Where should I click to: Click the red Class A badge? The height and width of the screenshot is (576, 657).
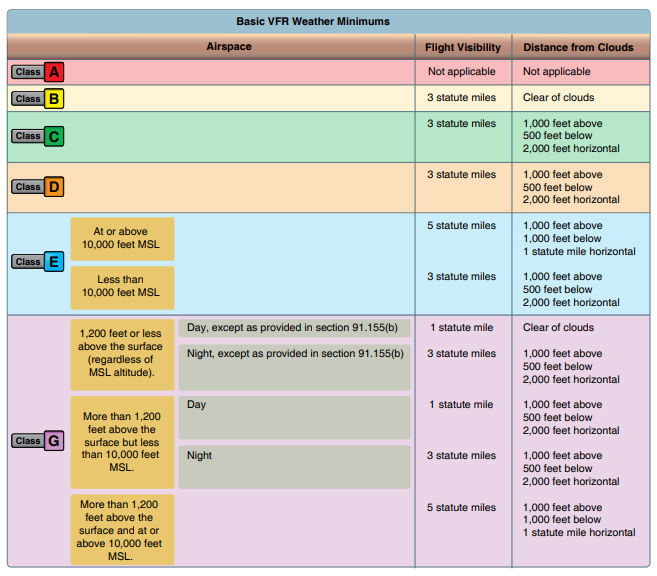[x=38, y=72]
